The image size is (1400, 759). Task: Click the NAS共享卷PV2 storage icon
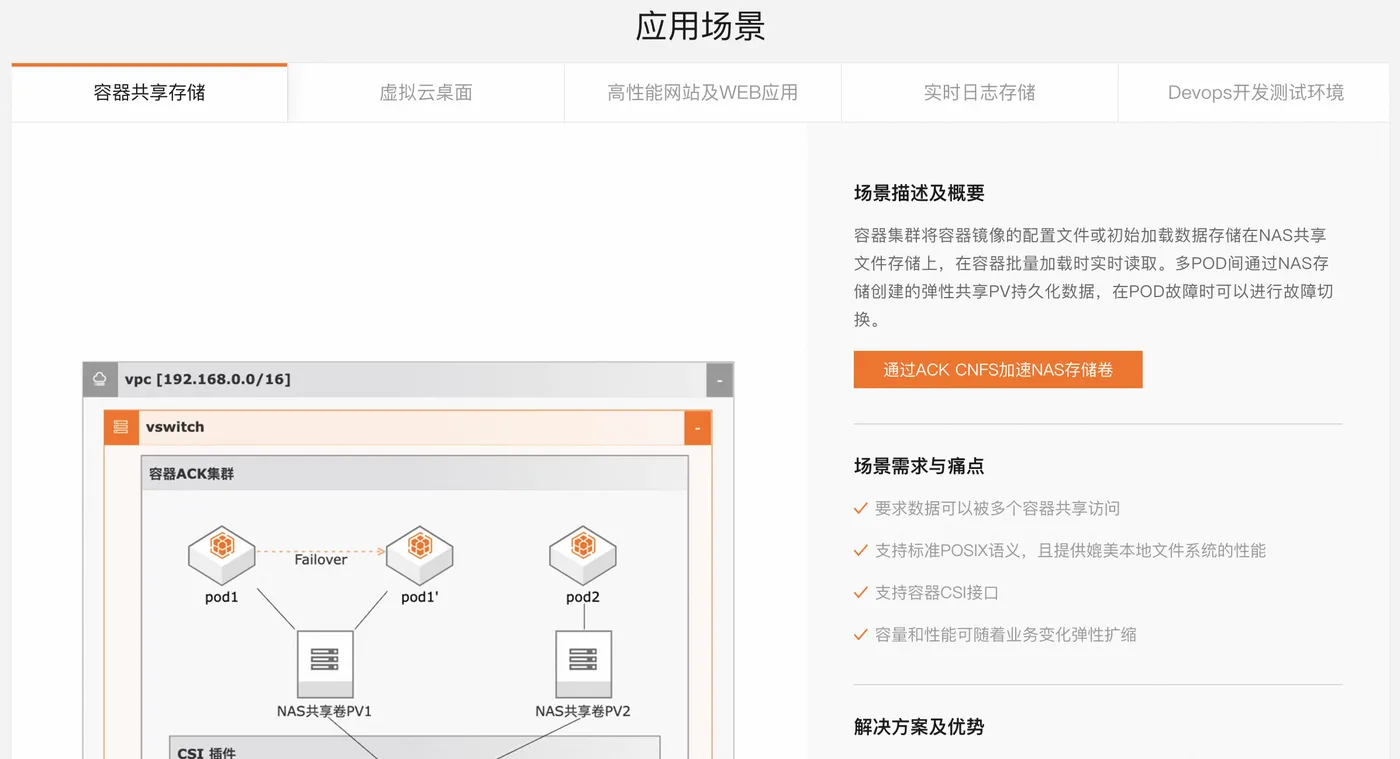583,664
